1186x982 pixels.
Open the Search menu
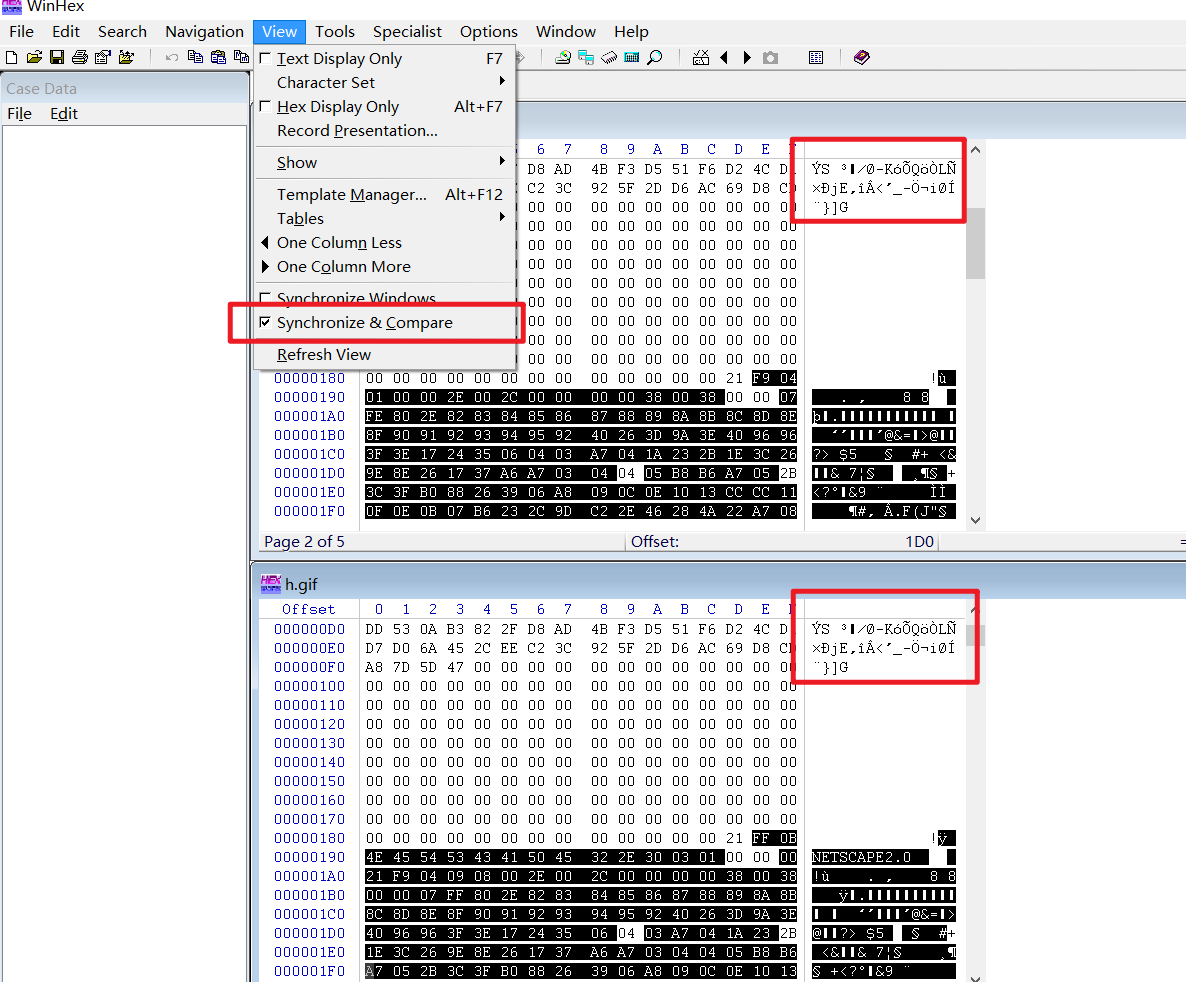pyautogui.click(x=122, y=32)
